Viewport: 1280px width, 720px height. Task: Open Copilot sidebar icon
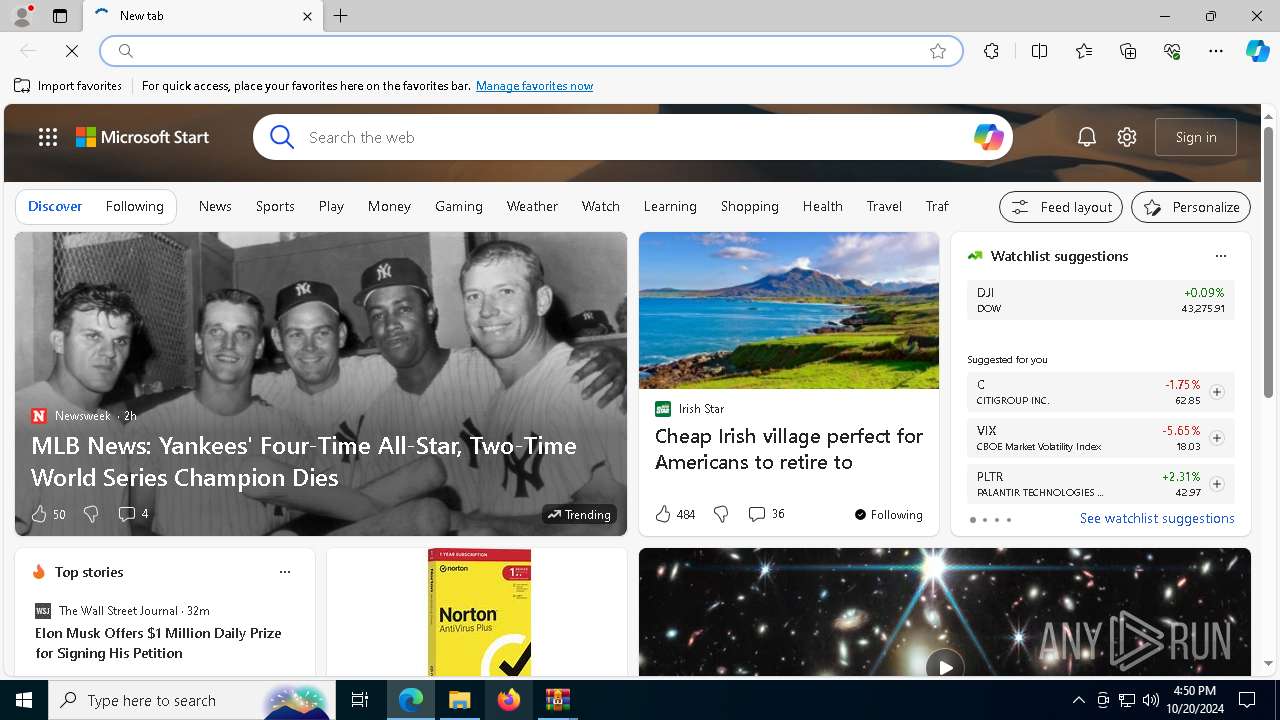point(1257,51)
